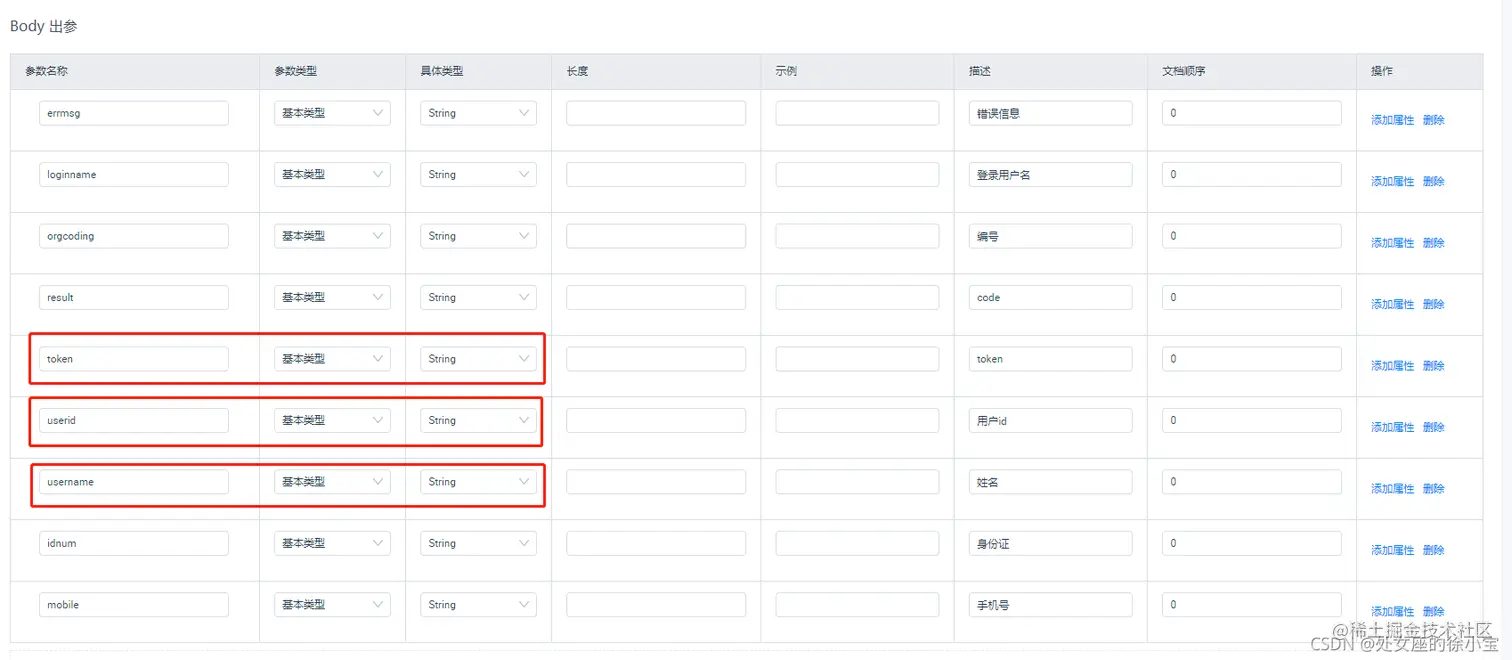Image resolution: width=1512 pixels, height=660 pixels.
Task: Delete the loginname row
Action: click(1433, 181)
